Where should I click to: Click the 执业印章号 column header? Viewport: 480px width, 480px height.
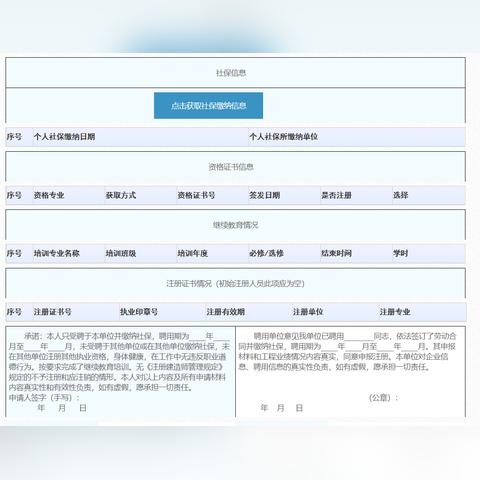pyautogui.click(x=139, y=312)
